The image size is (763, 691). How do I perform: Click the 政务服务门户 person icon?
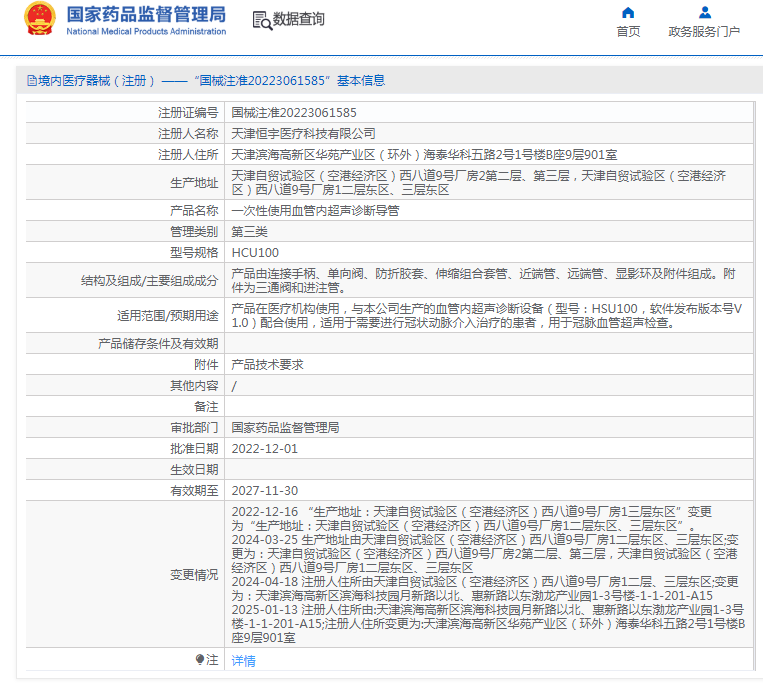[x=705, y=13]
